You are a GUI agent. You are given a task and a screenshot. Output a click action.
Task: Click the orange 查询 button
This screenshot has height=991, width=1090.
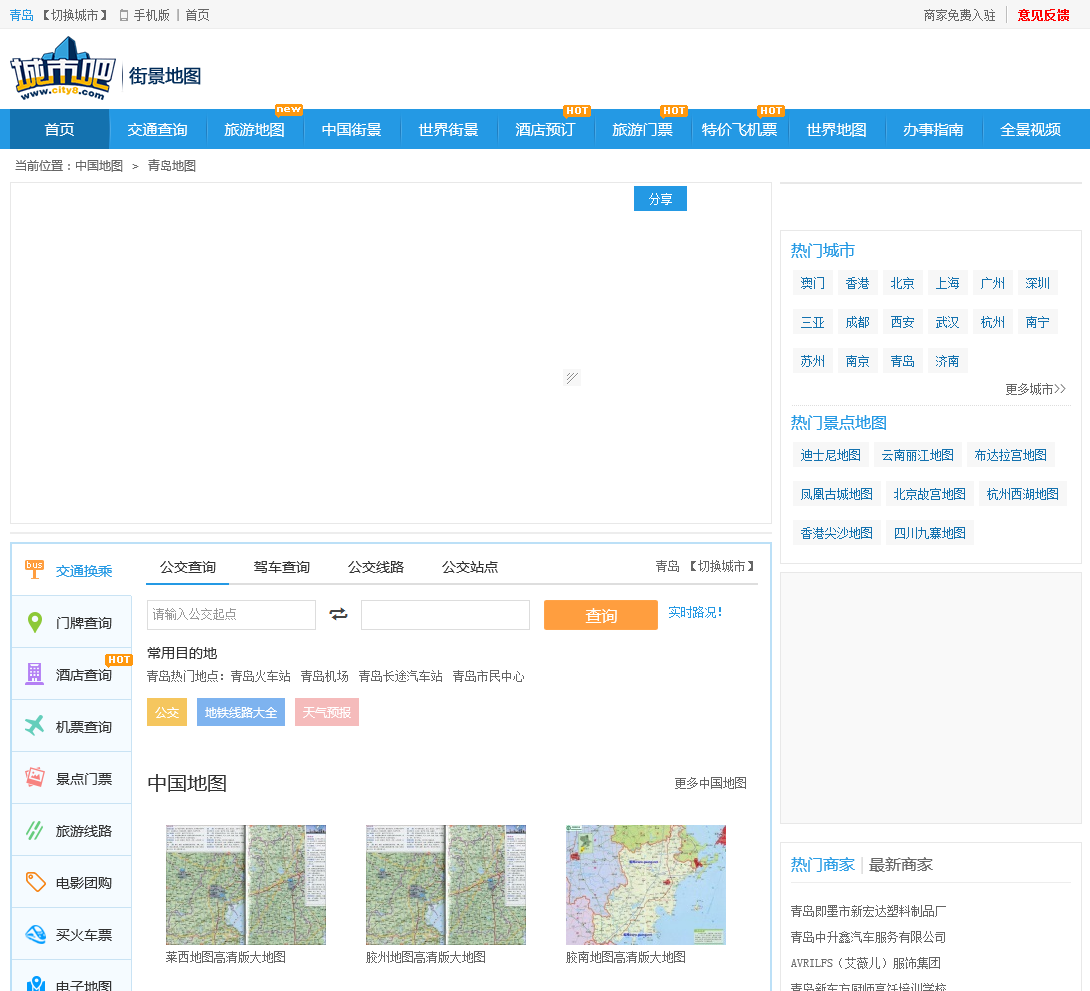point(601,615)
